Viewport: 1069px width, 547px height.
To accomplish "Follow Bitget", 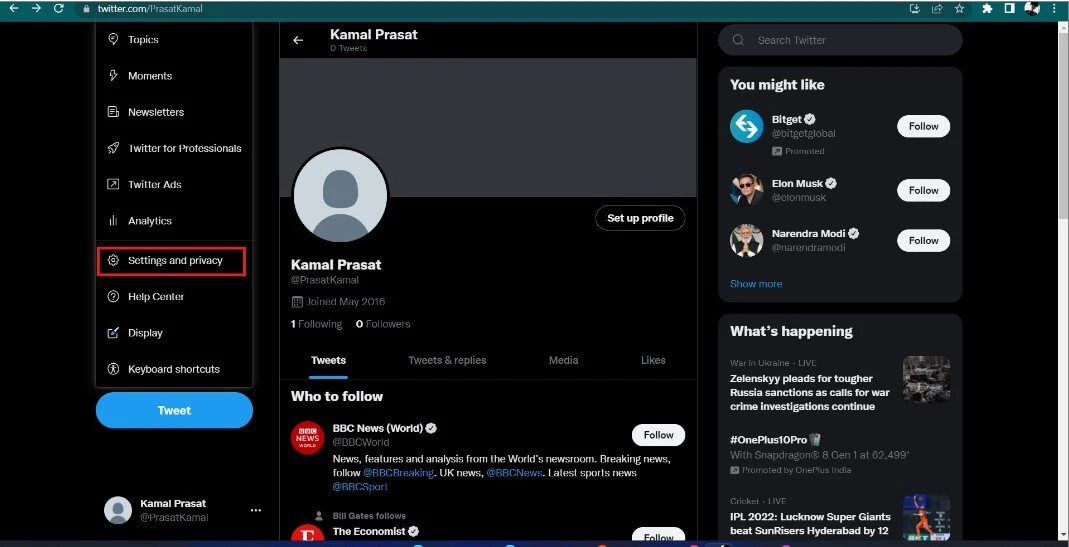I will [x=923, y=126].
